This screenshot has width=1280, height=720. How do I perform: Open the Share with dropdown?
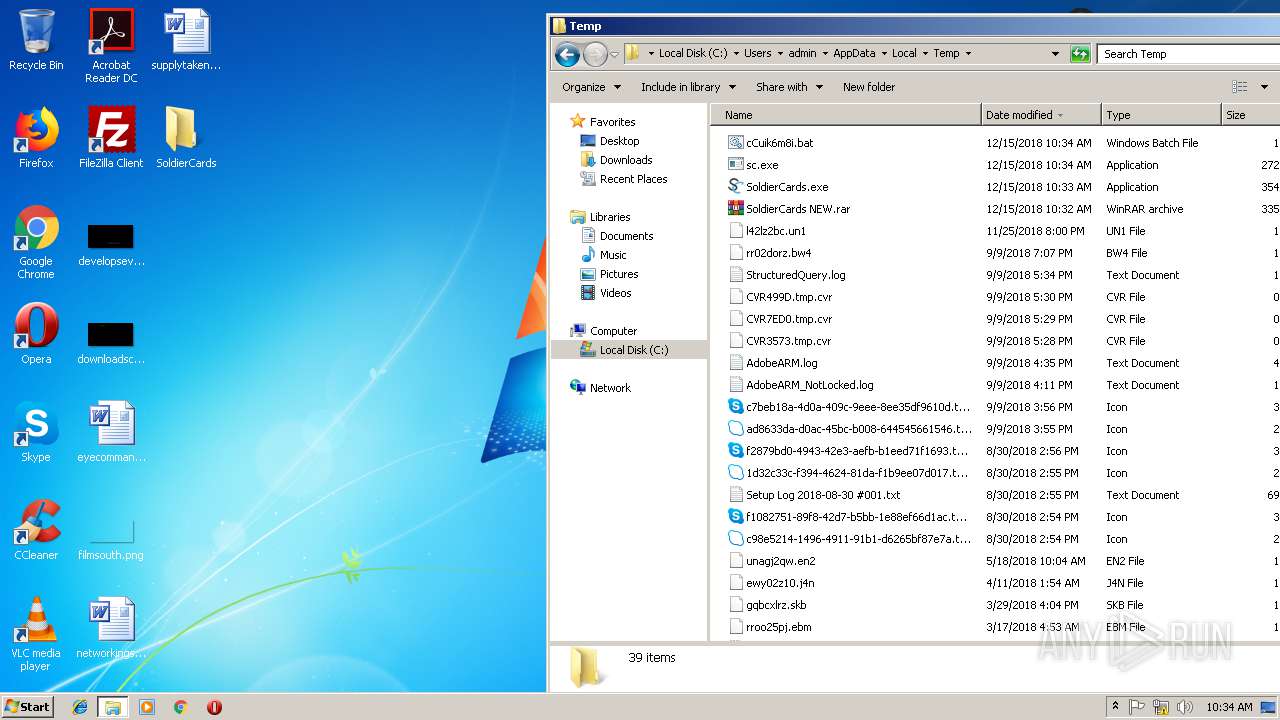pos(789,87)
